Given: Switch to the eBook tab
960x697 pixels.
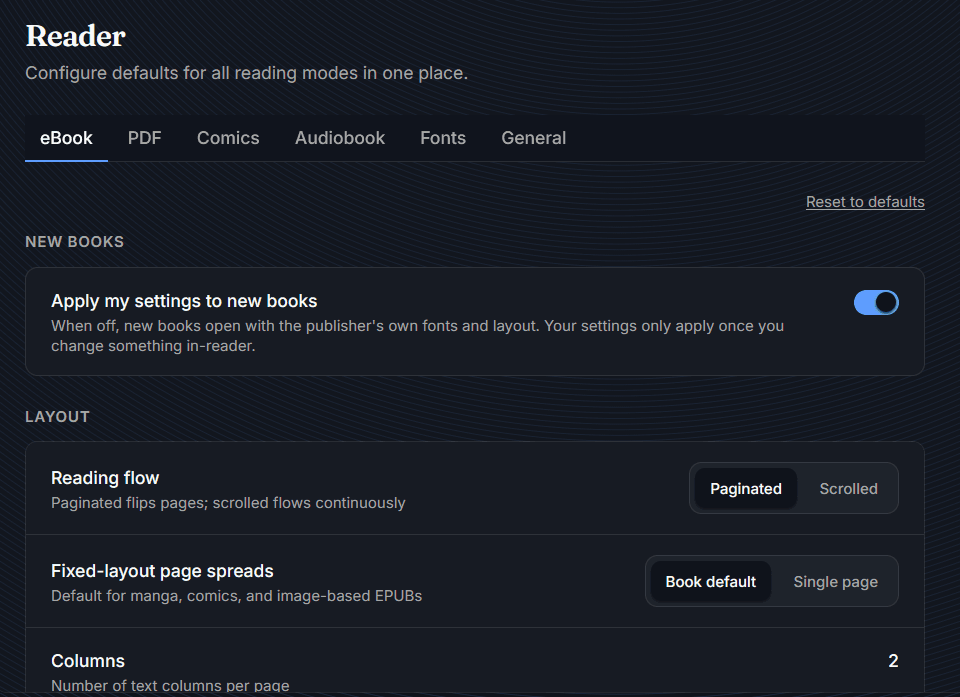Looking at the screenshot, I should [x=66, y=138].
